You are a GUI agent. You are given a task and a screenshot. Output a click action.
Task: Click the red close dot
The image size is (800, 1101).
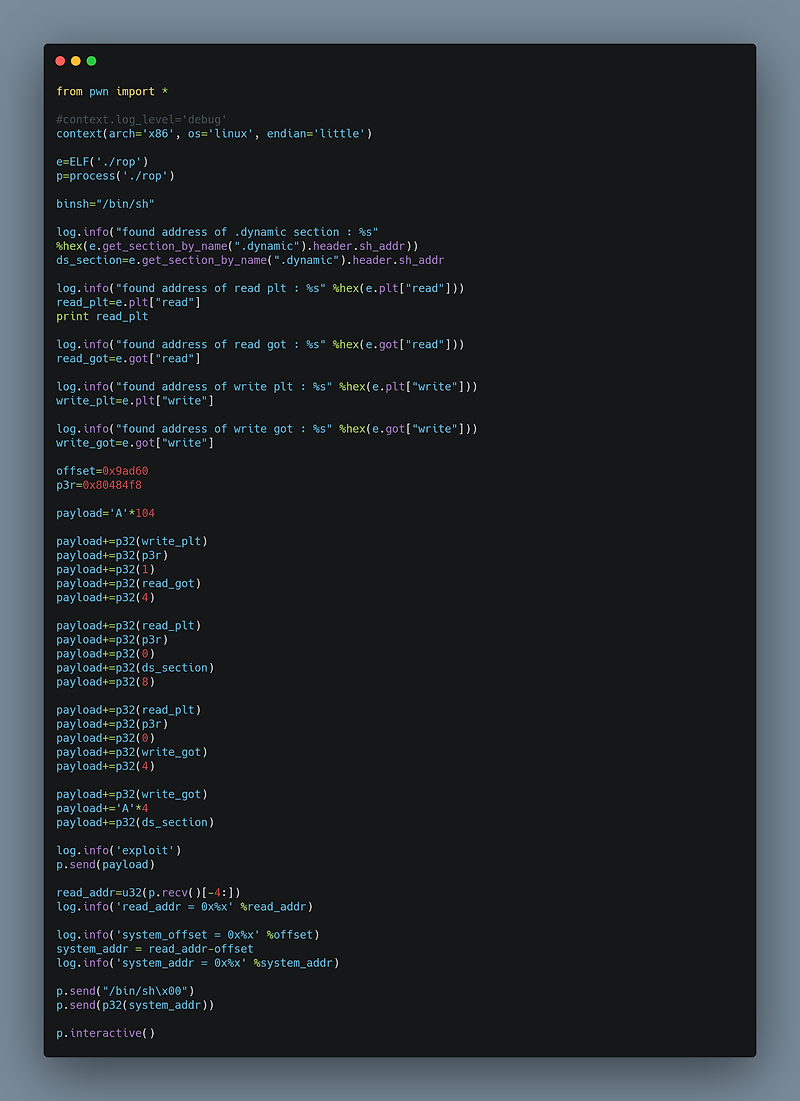point(60,61)
